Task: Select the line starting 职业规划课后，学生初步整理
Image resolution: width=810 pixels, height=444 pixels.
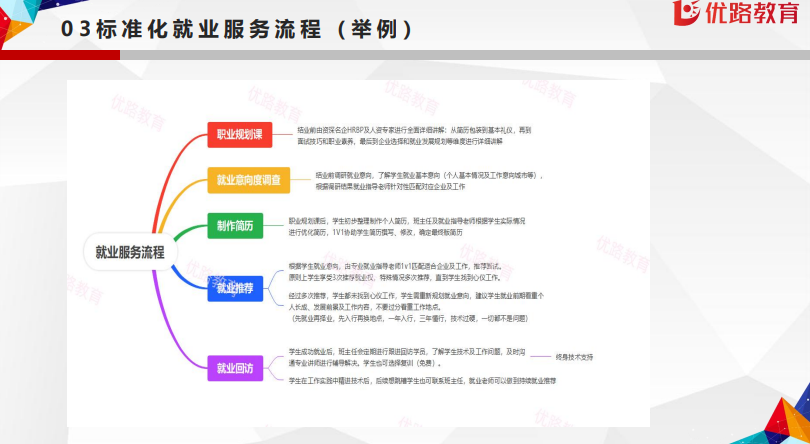Action: click(x=407, y=221)
